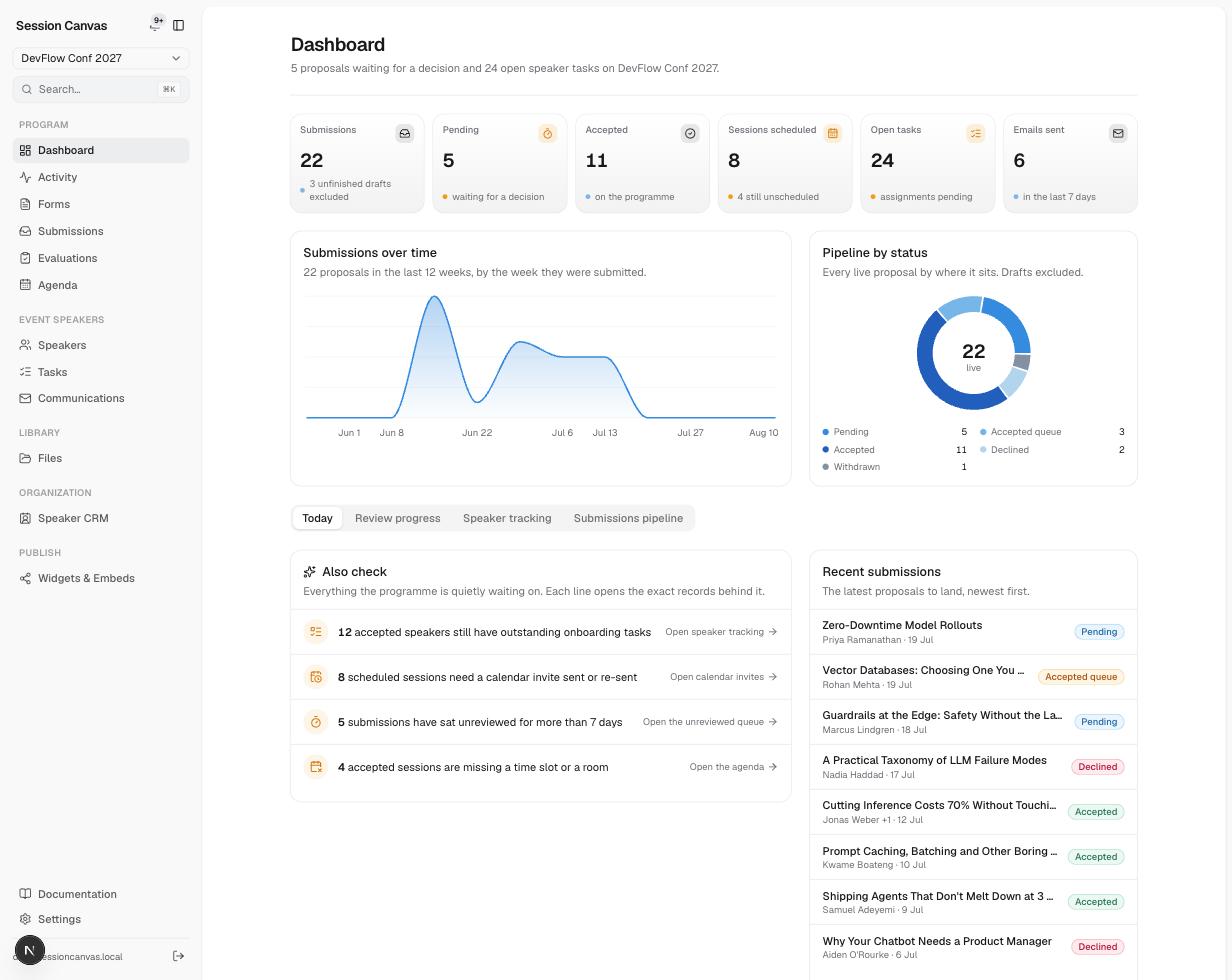Image resolution: width=1232 pixels, height=980 pixels.
Task: Click the Also check sparkle icon
Action: point(310,572)
